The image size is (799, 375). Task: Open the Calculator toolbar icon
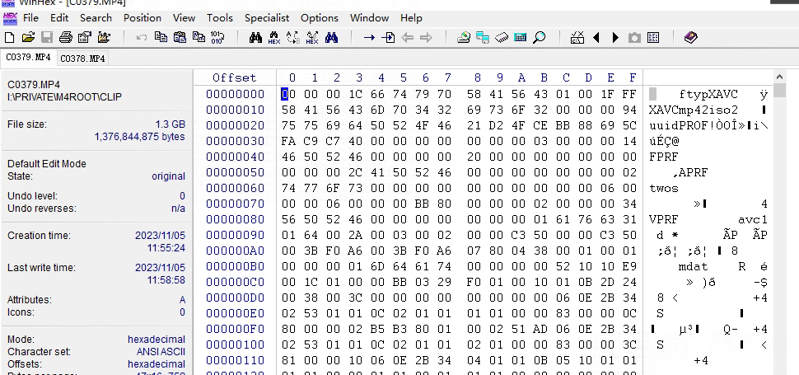(x=520, y=37)
